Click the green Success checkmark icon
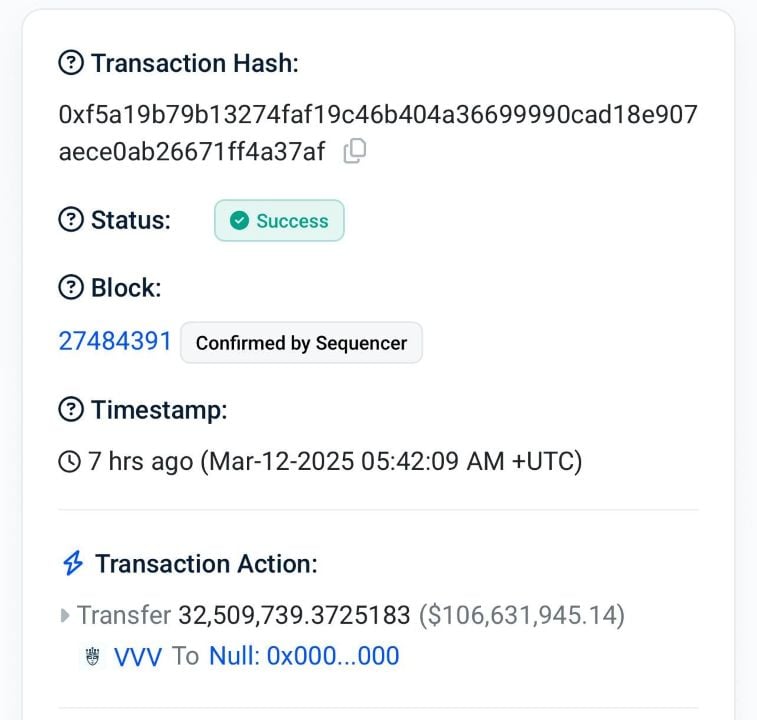757x720 pixels. pyautogui.click(x=239, y=221)
